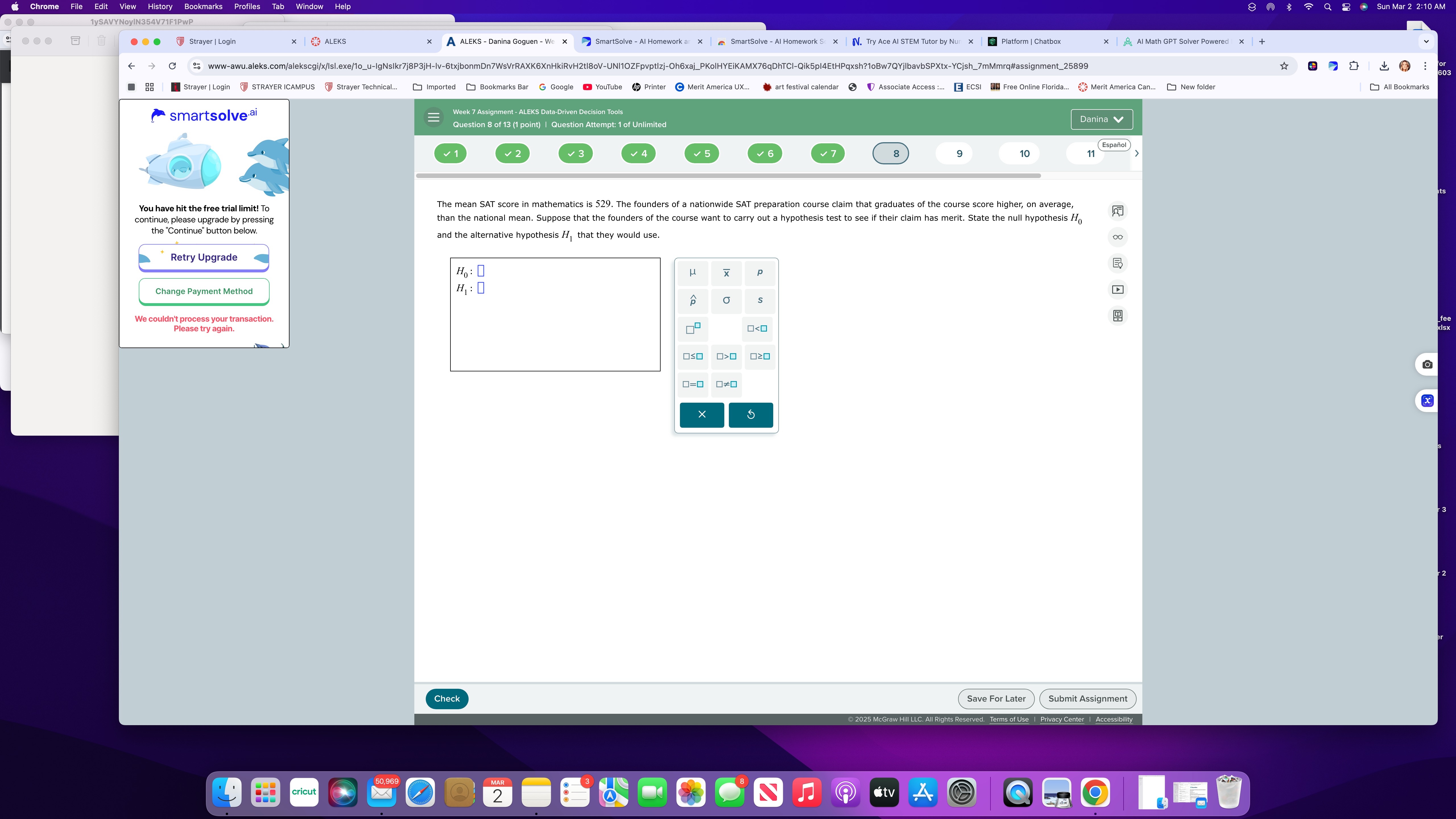Insert the sigma symbol
The image size is (1456, 819).
726,300
